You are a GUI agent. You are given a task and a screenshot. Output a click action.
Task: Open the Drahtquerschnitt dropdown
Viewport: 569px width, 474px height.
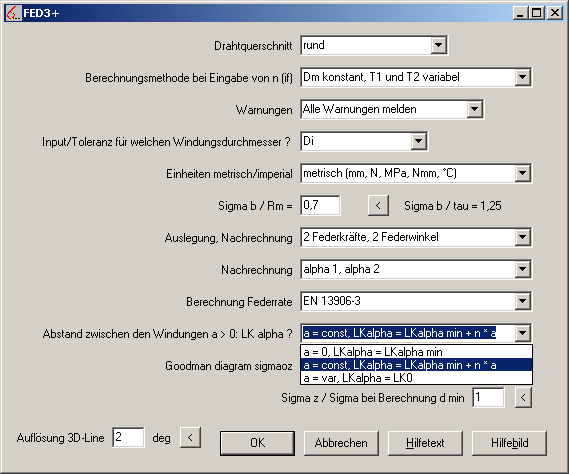pyautogui.click(x=438, y=45)
